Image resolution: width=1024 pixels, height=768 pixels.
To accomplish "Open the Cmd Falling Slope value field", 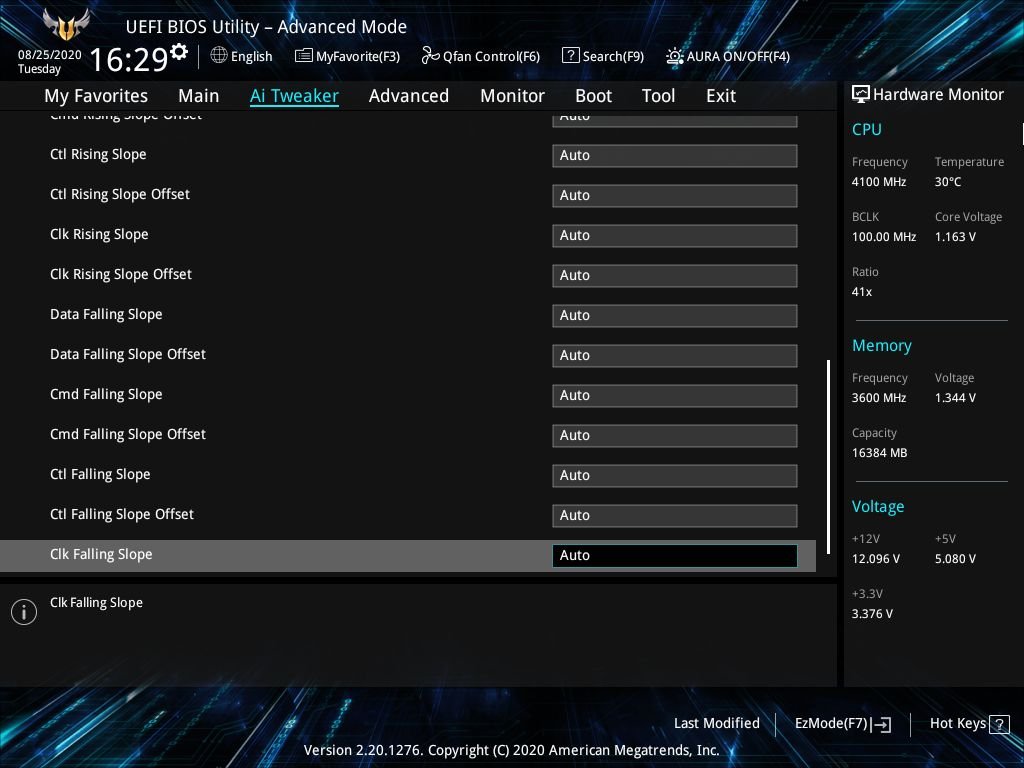I will (x=675, y=395).
